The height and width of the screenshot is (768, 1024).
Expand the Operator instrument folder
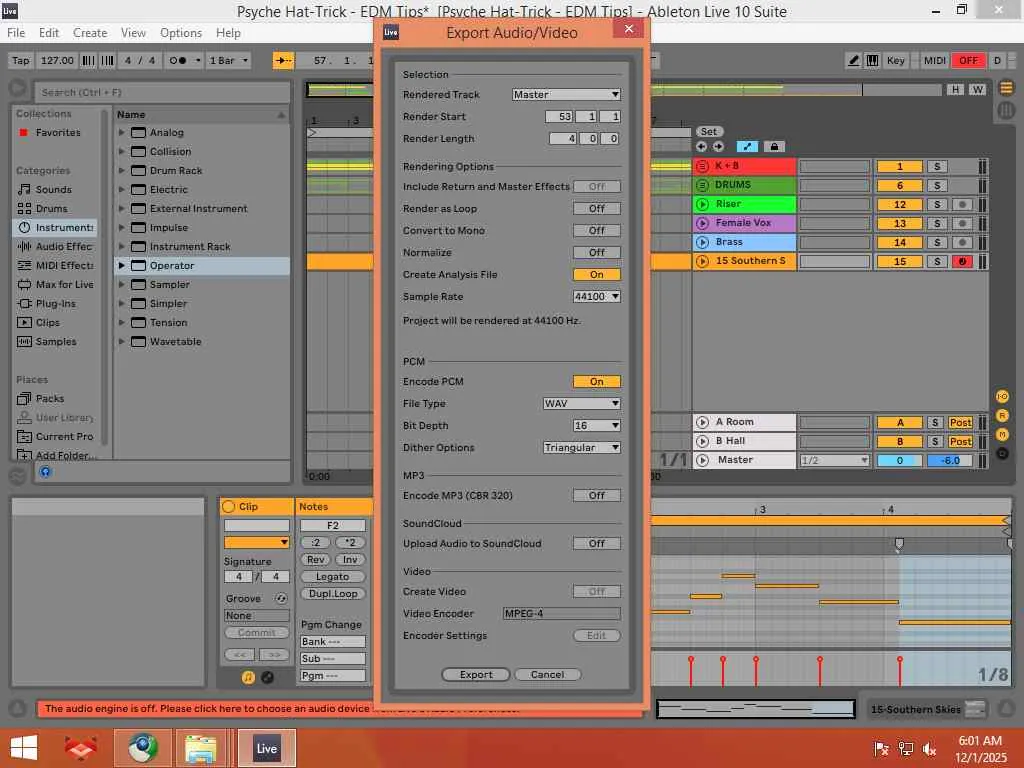click(x=121, y=265)
